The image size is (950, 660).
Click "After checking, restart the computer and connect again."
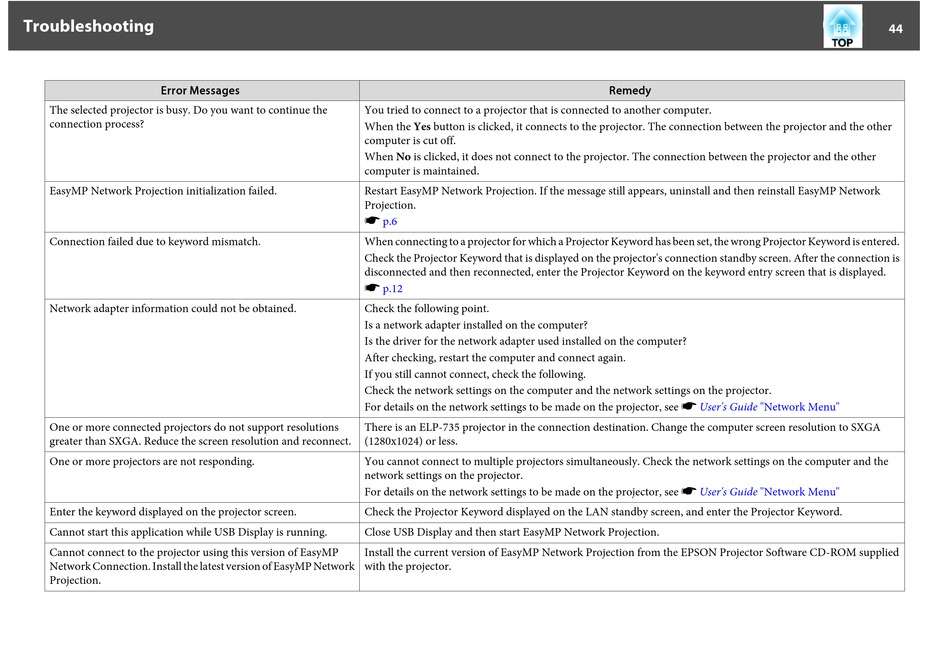coord(495,358)
